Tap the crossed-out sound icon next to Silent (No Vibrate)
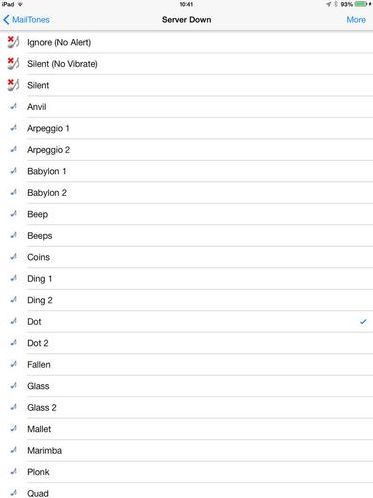Screen dimensions: 373x498 [13, 64]
